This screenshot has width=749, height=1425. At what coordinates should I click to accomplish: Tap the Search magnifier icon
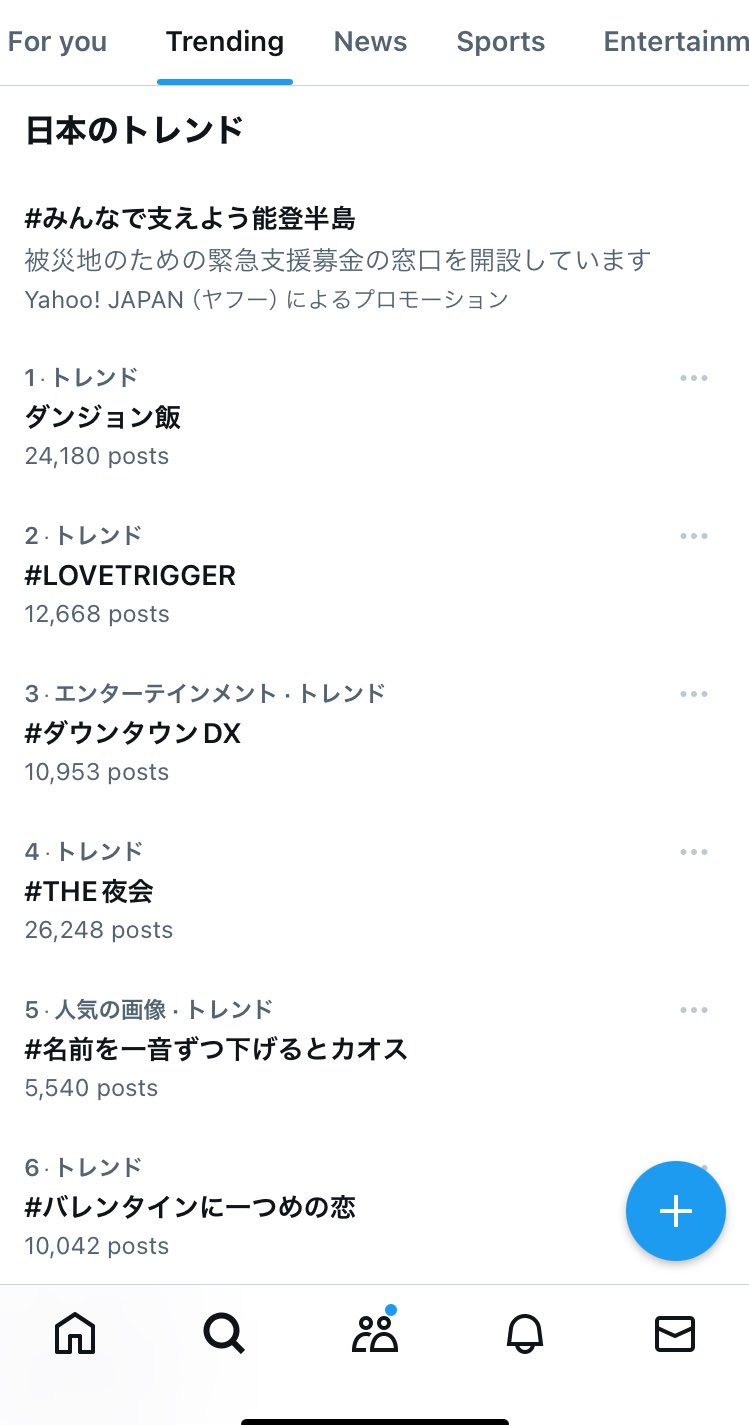[223, 1333]
